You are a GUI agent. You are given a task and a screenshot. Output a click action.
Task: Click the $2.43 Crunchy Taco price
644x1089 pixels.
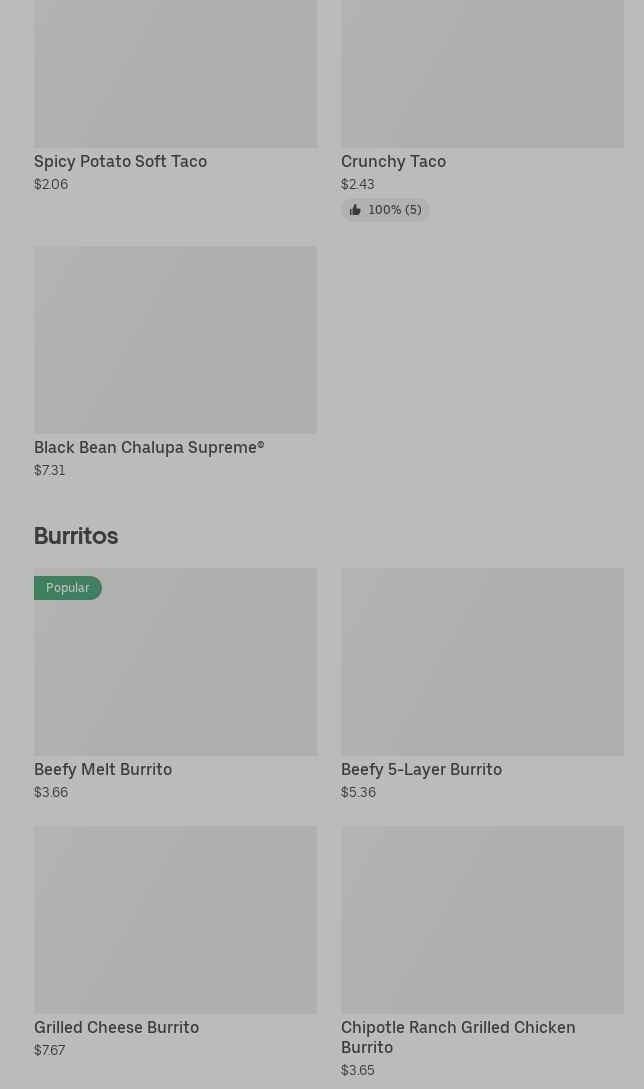357,184
